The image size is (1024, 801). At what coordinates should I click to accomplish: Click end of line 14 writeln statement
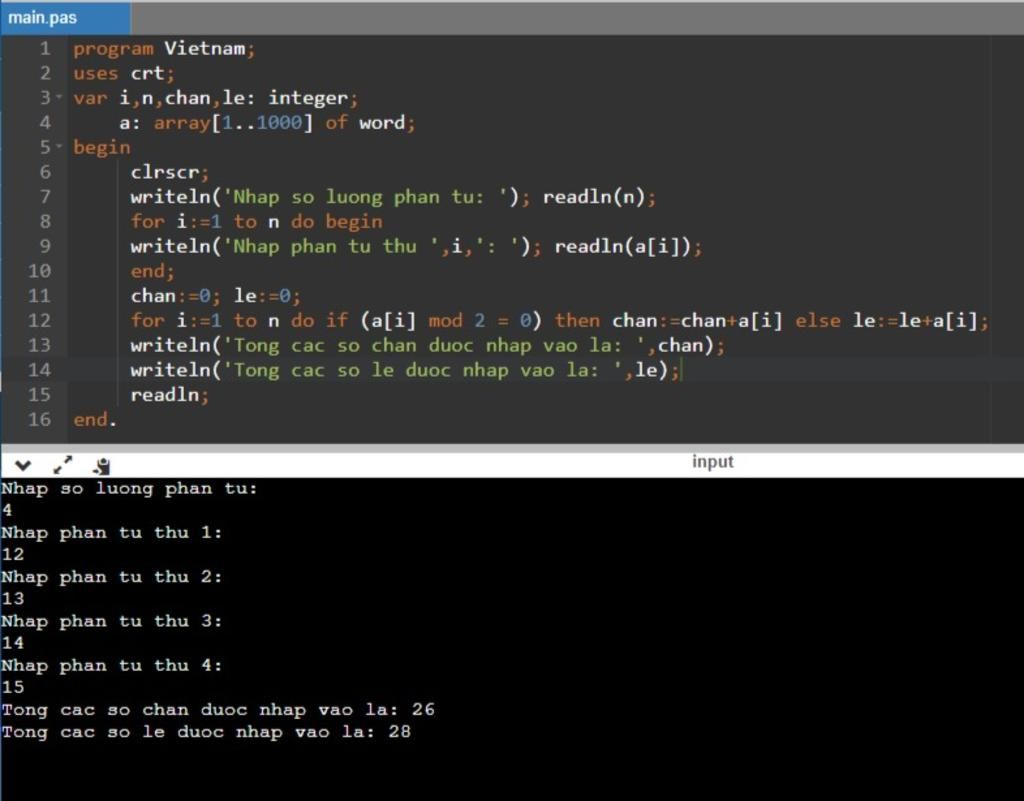tap(680, 371)
